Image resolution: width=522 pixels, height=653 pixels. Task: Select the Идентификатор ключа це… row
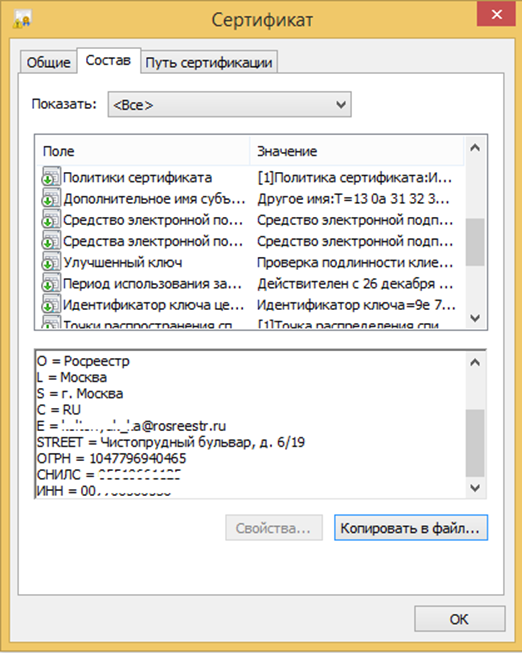click(250, 305)
